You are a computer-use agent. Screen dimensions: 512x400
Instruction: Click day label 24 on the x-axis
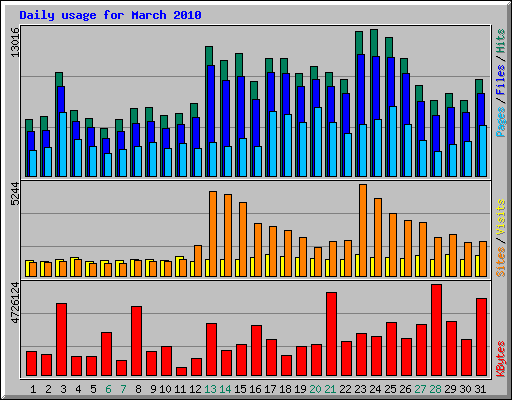pyautogui.click(x=375, y=389)
